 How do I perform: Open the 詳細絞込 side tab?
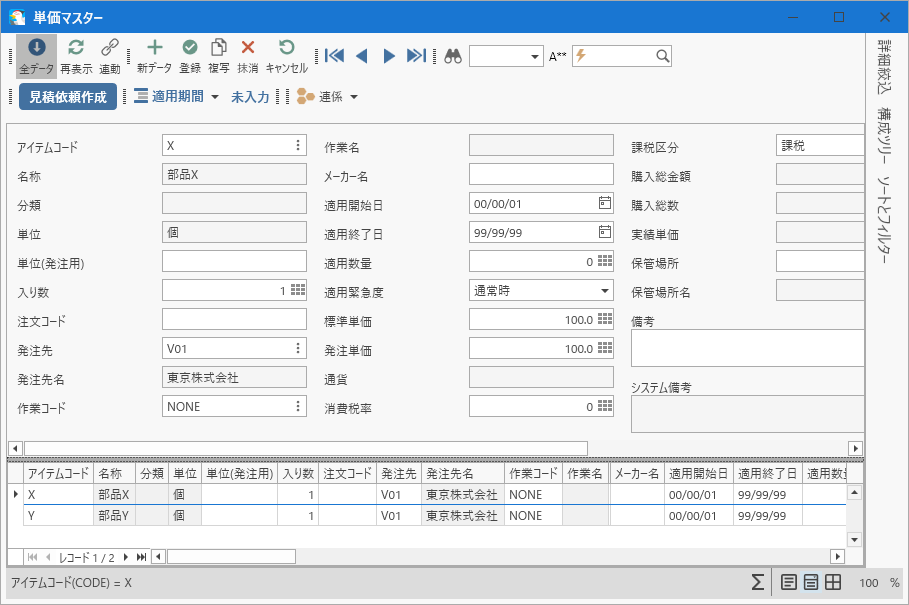(884, 68)
